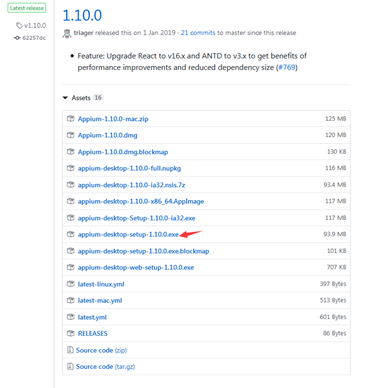This screenshot has height=388, width=376.
Task: Click package icon for latest.yml
Action: point(70,317)
